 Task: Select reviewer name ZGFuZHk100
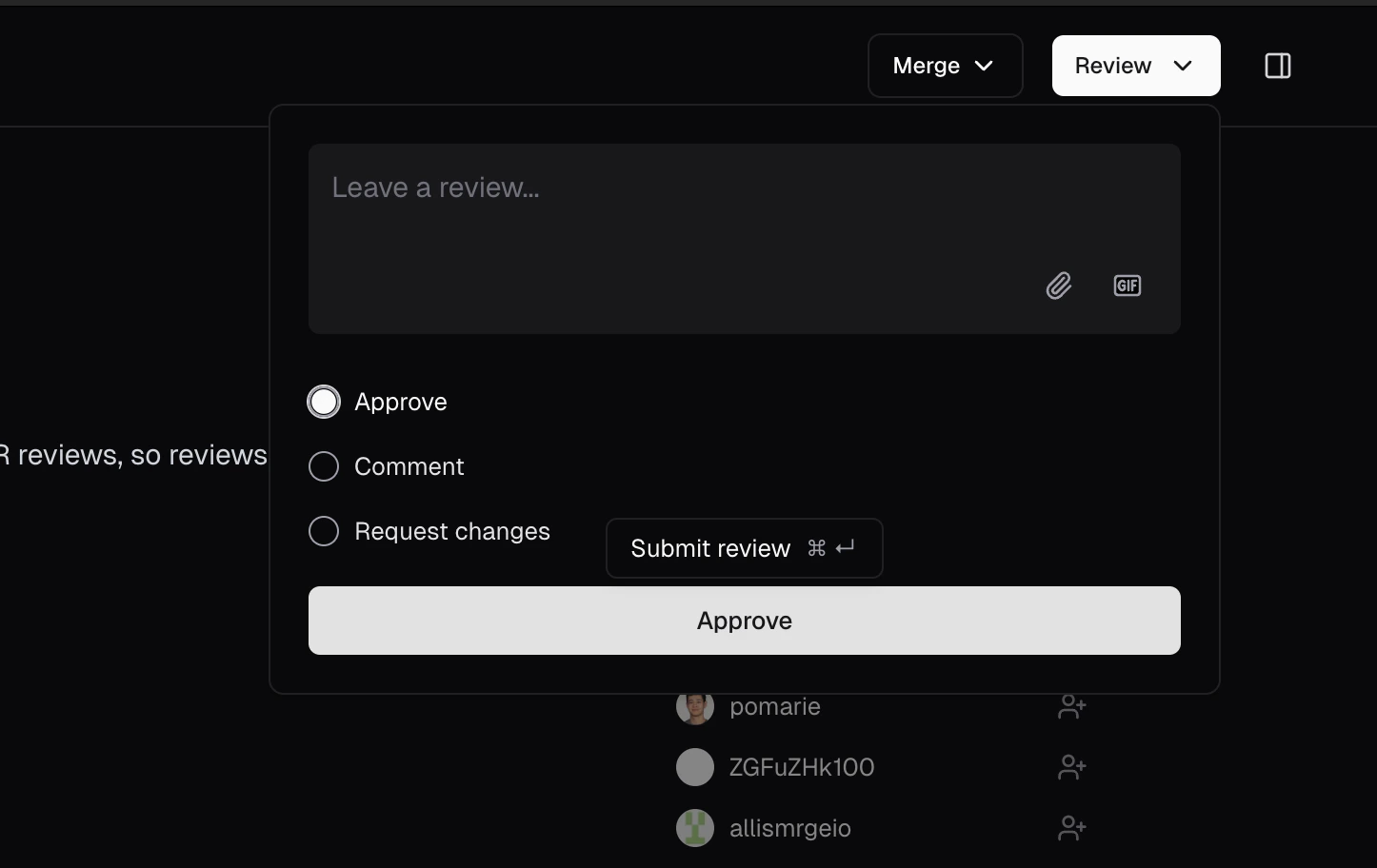800,767
